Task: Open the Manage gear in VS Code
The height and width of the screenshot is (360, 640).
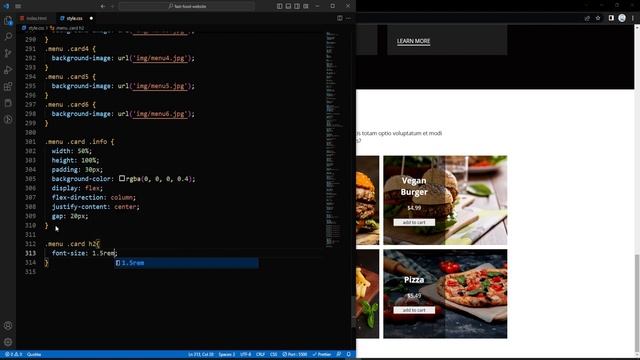Action: tap(8, 342)
